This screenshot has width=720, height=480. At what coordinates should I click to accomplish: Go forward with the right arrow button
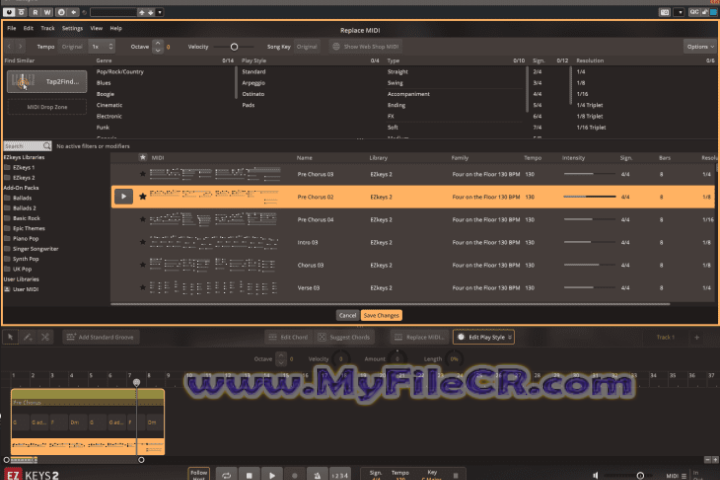coord(20,46)
